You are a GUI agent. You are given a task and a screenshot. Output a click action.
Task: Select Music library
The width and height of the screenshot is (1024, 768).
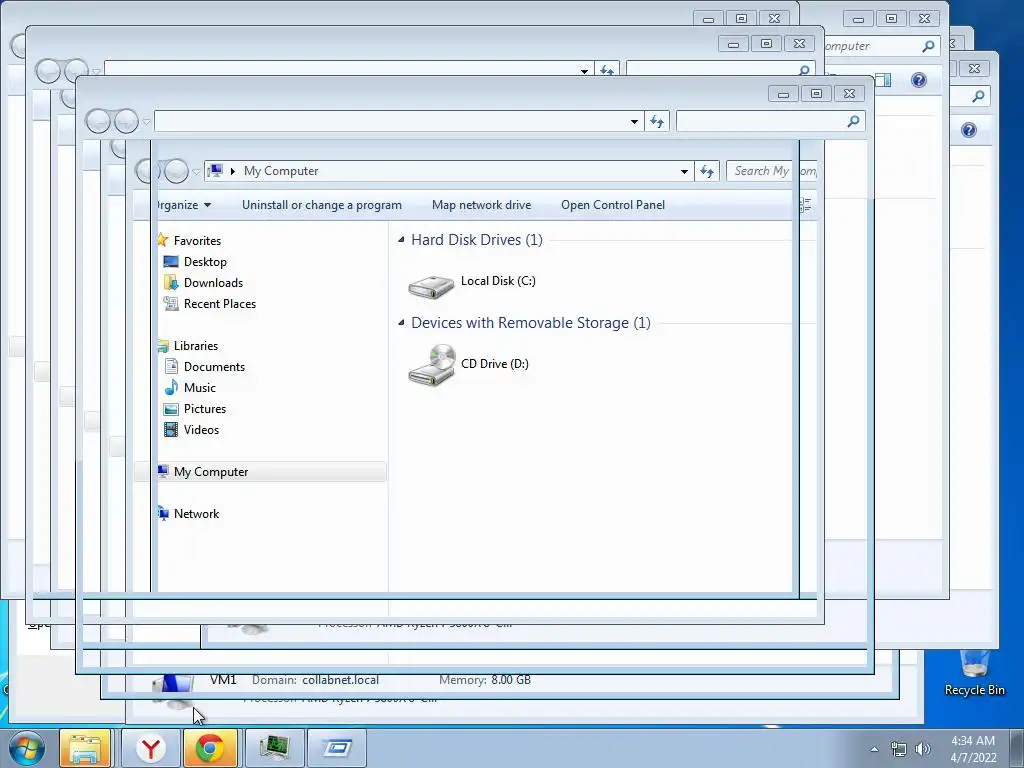point(199,387)
